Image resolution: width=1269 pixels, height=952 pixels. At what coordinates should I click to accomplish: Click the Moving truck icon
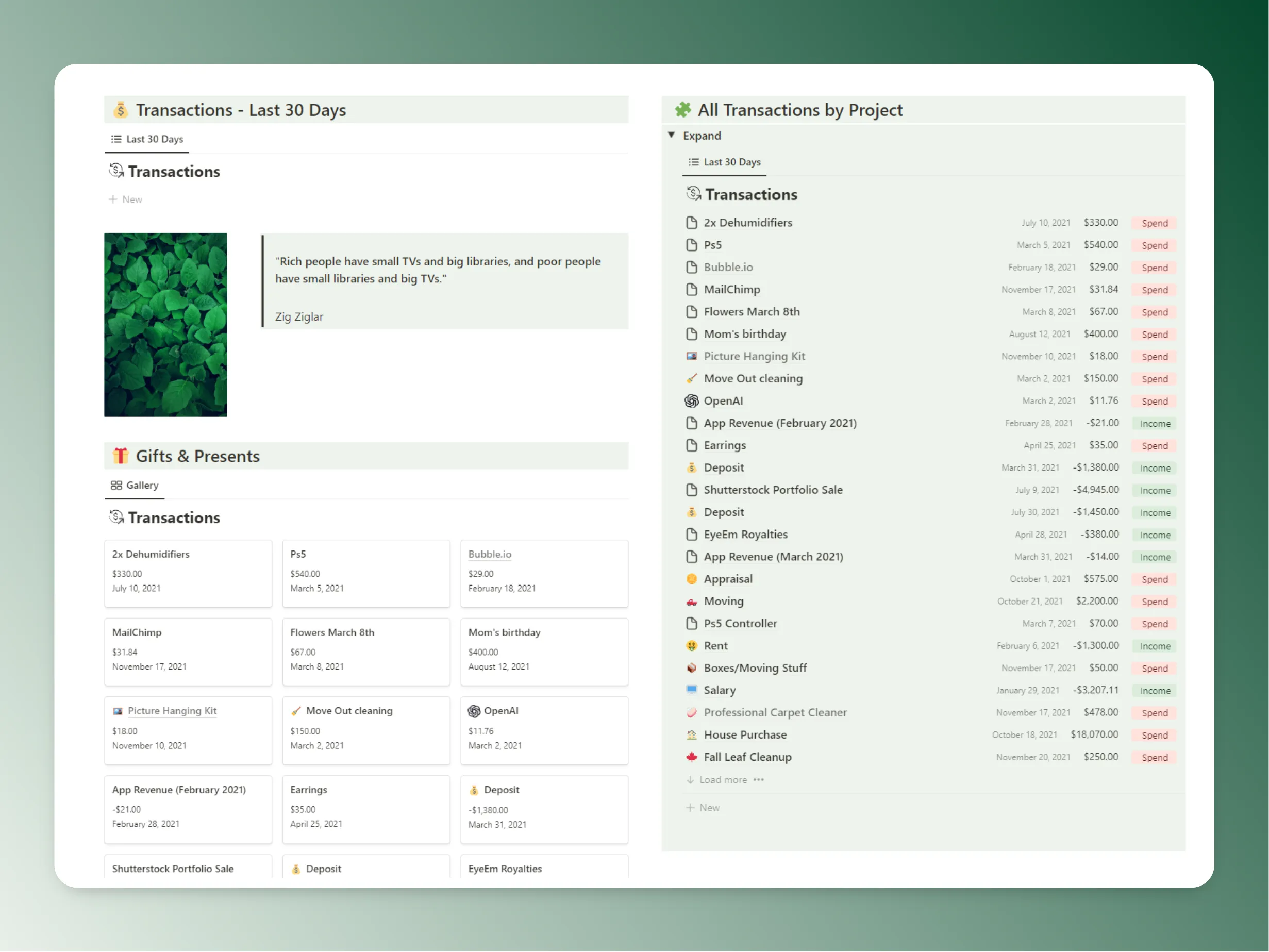point(691,602)
